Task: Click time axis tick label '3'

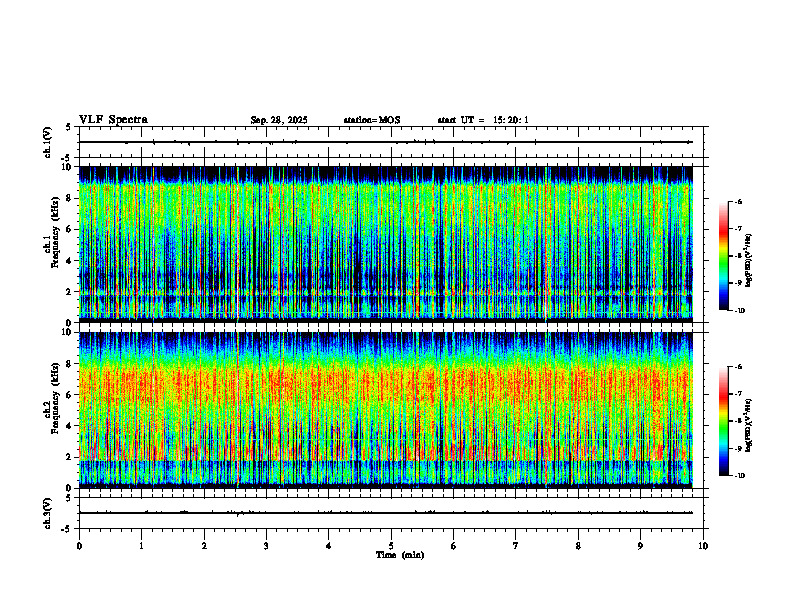Action: click(266, 546)
